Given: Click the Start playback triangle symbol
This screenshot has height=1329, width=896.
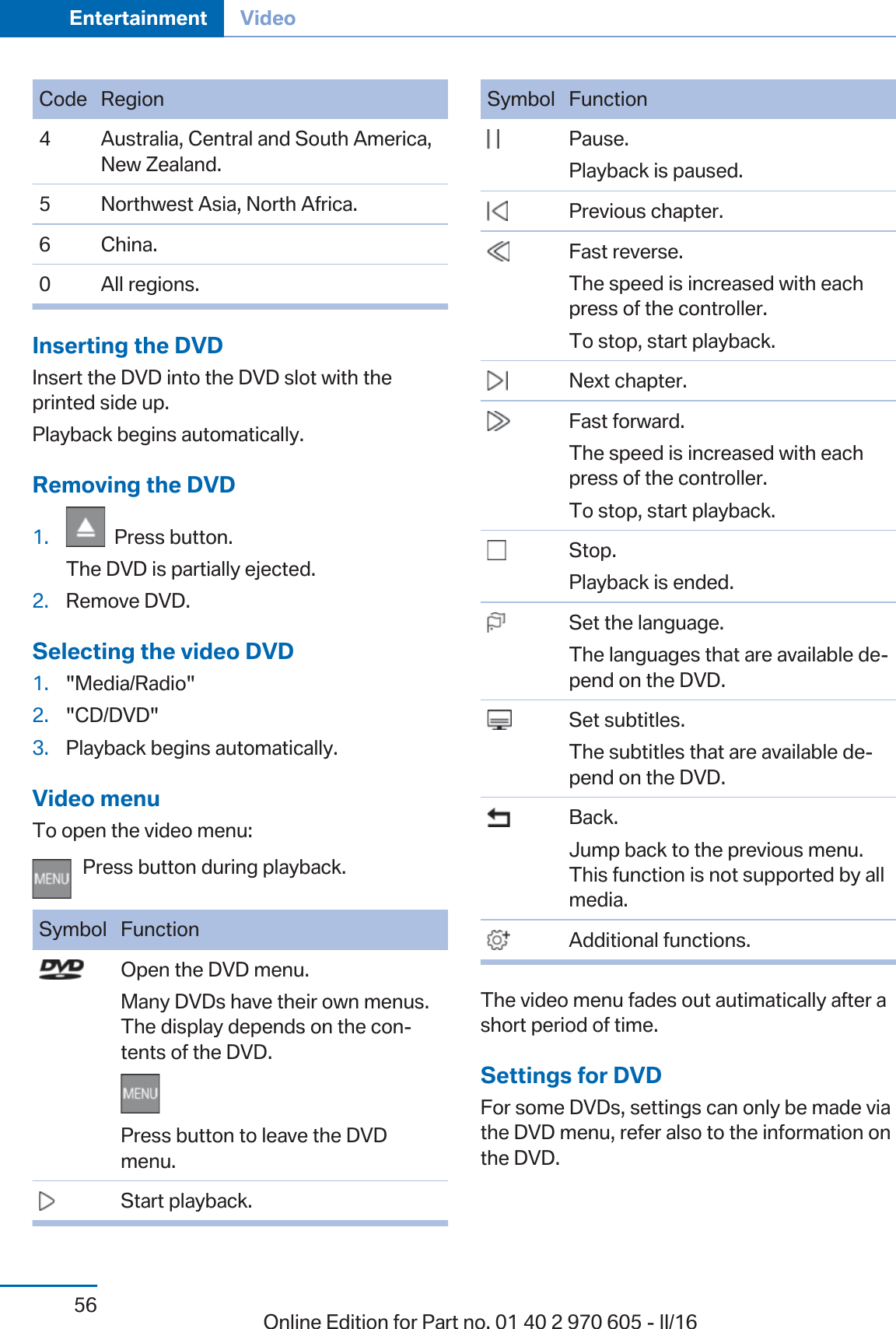Looking at the screenshot, I should (47, 1201).
